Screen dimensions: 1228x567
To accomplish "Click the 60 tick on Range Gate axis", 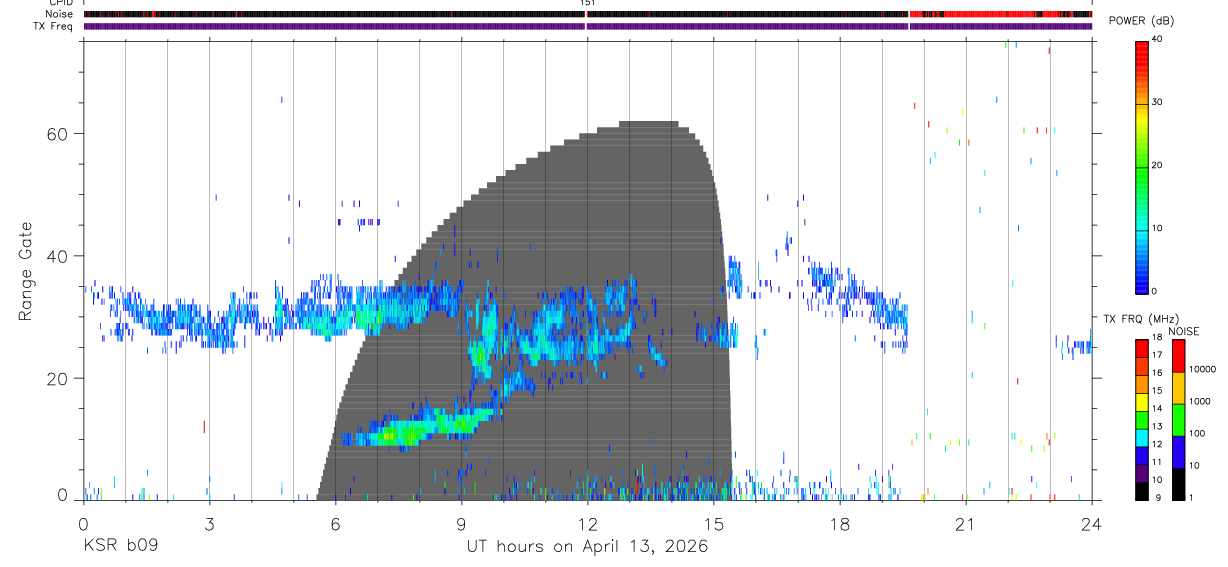I will [x=59, y=134].
